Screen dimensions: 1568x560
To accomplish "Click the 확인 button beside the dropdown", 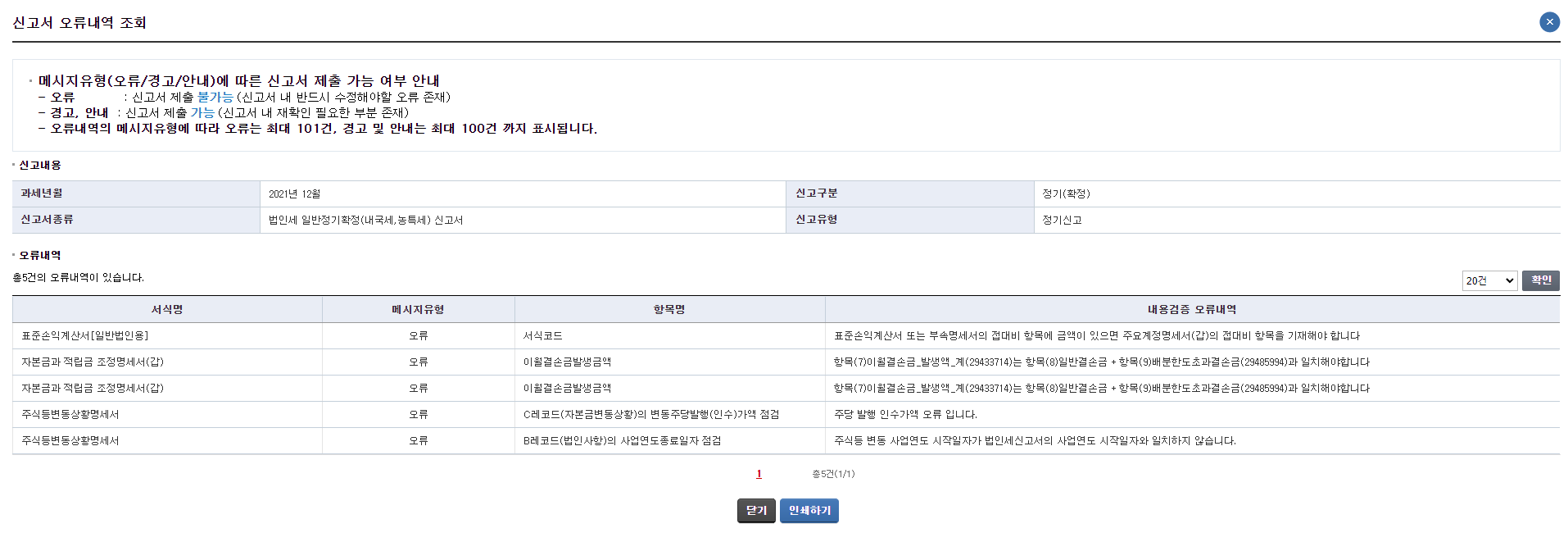I will coord(1540,280).
